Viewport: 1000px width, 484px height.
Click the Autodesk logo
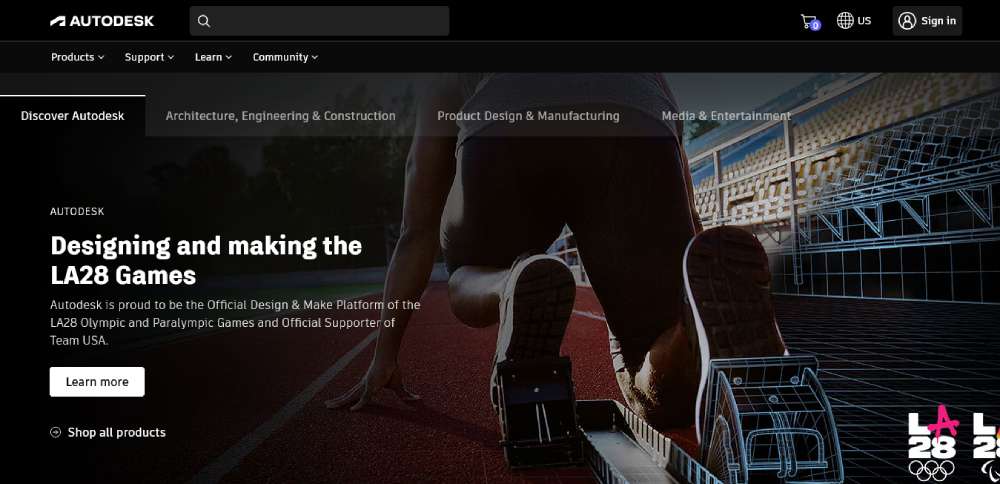point(102,21)
